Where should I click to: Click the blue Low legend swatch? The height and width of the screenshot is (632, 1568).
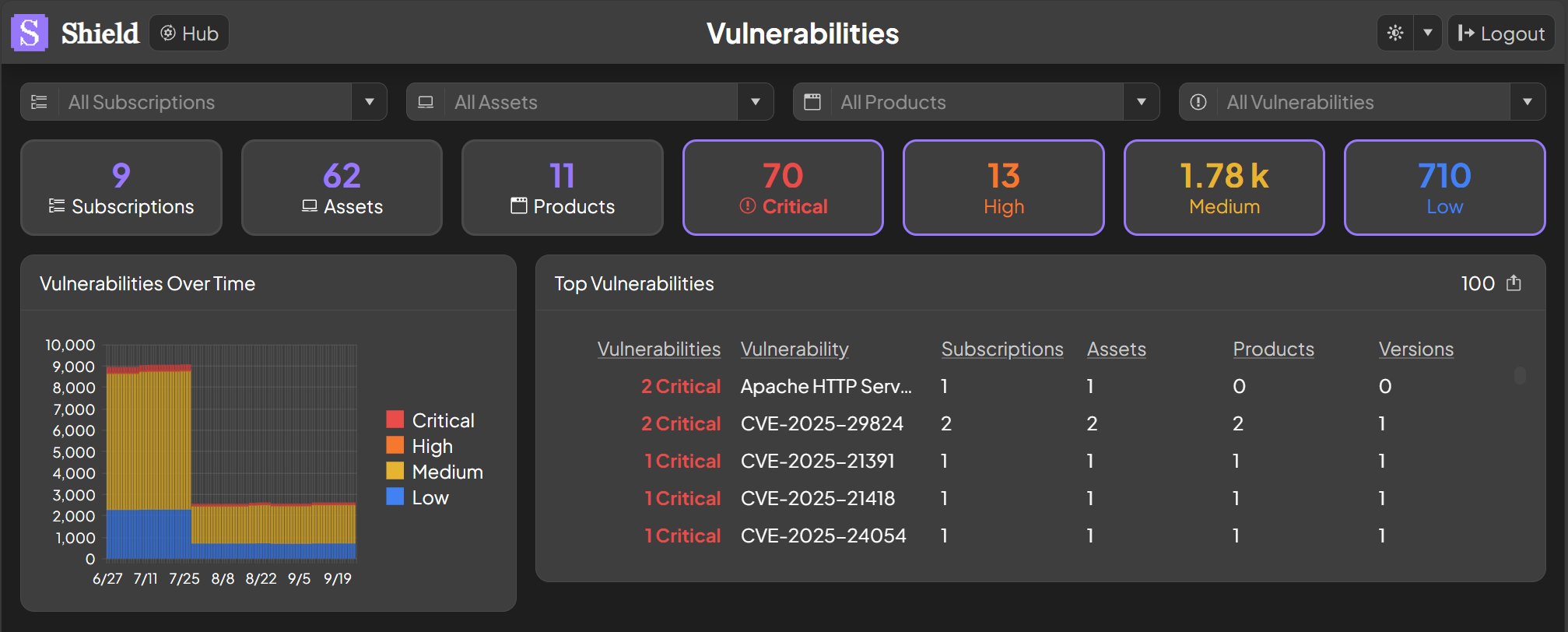(395, 497)
